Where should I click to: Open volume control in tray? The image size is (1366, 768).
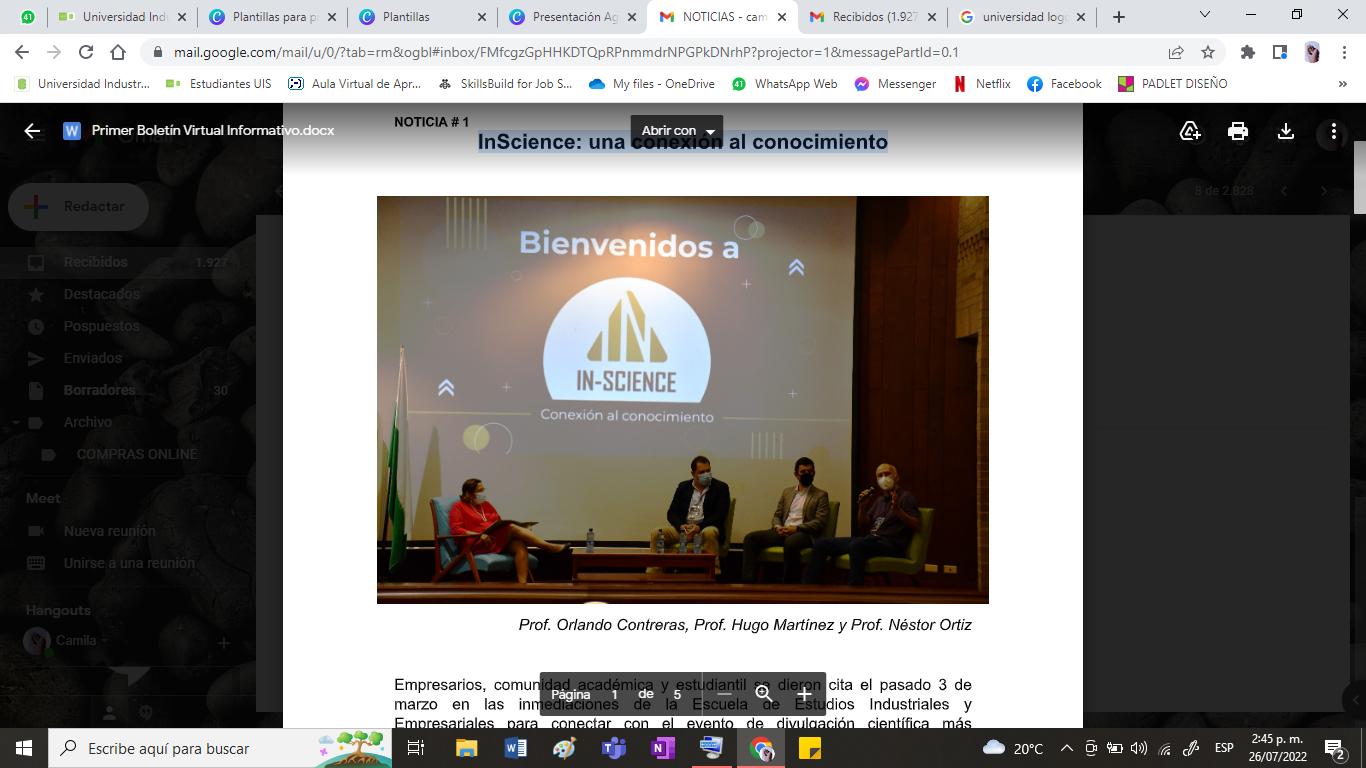click(x=1139, y=748)
